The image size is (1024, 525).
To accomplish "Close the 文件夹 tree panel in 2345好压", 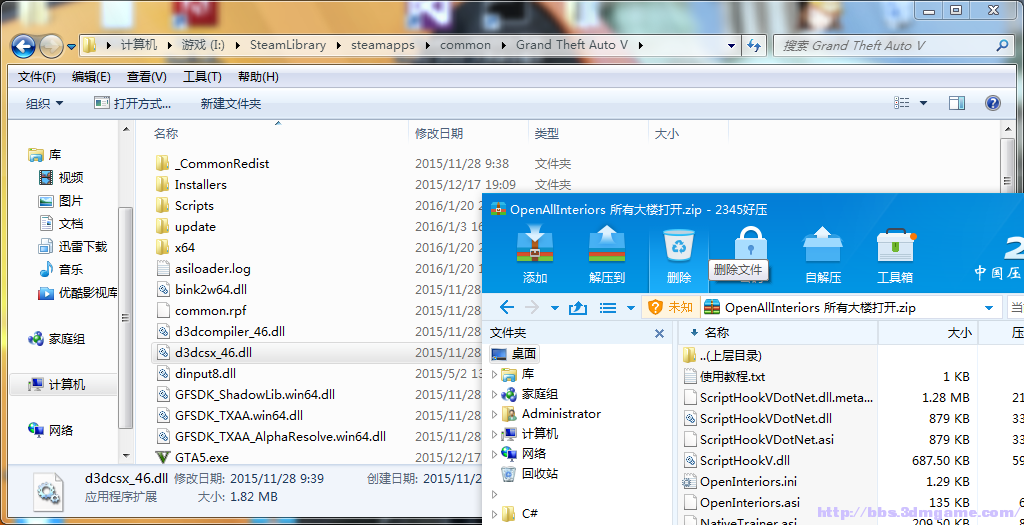I will [660, 333].
